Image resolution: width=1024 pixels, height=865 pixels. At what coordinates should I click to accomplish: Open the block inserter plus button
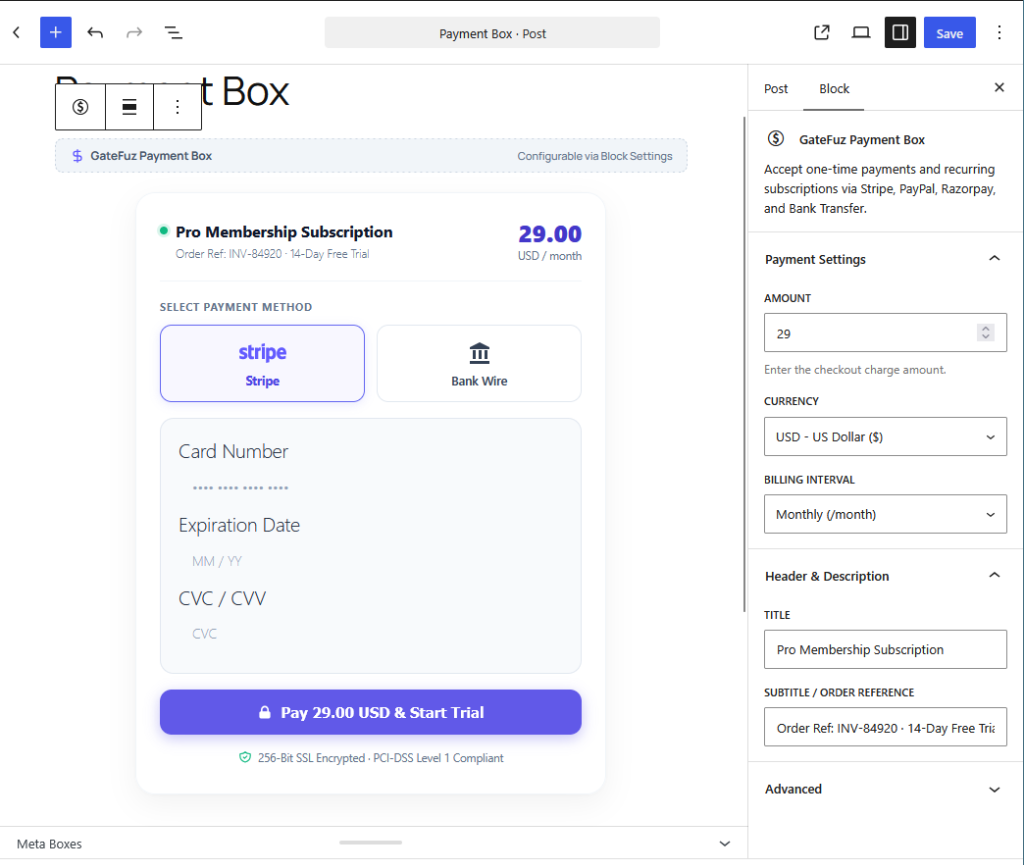pyautogui.click(x=56, y=33)
